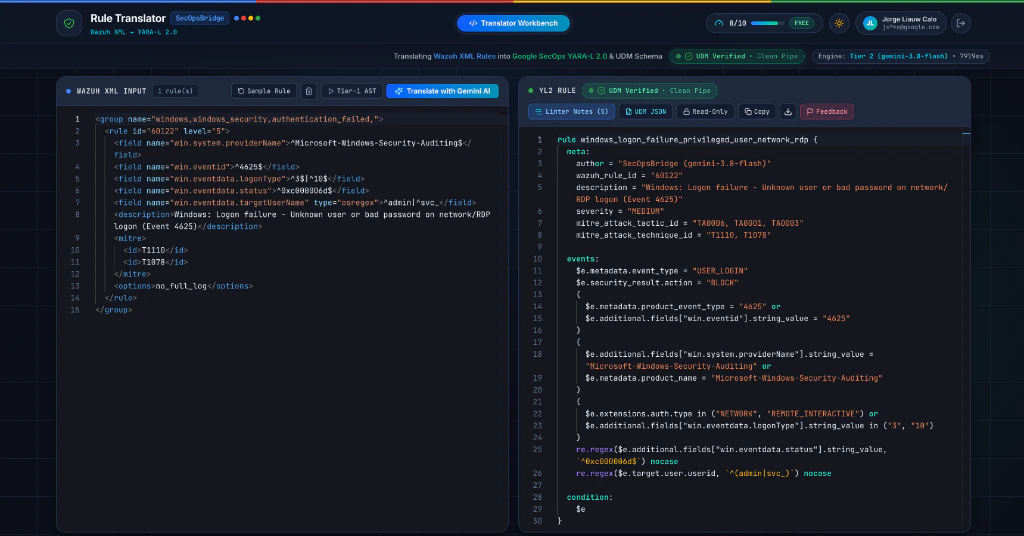The image size is (1024, 536).
Task: Run the Tier-1 AST button
Action: click(352, 91)
